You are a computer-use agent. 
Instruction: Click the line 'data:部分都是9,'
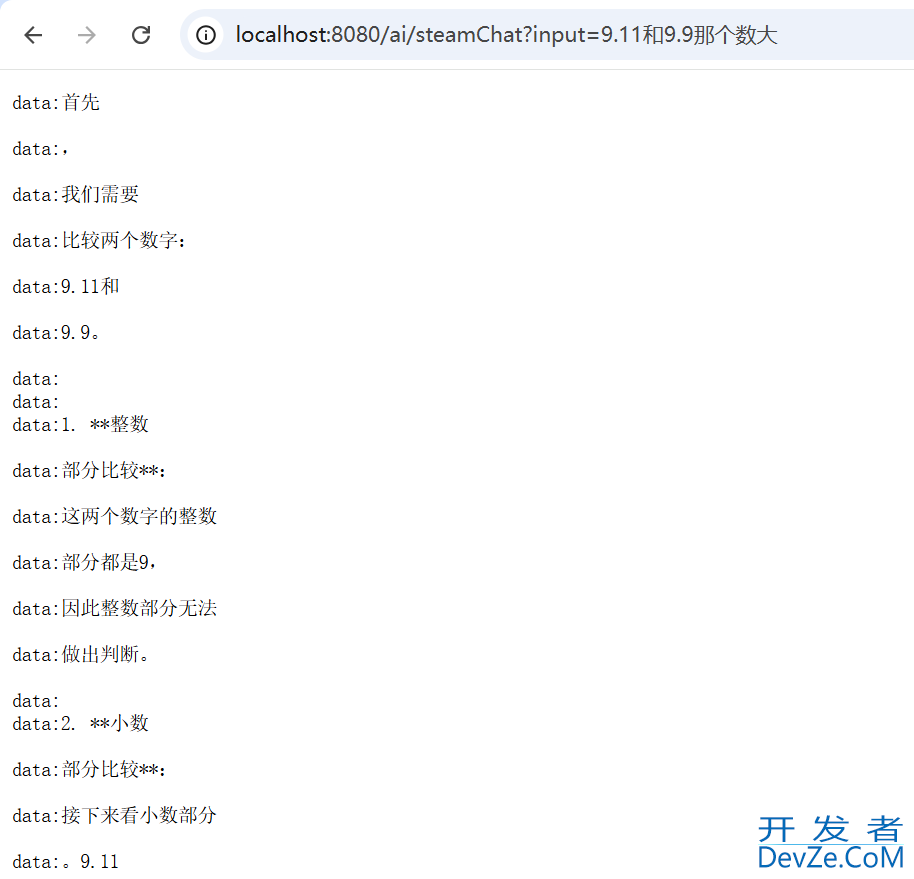click(x=85, y=562)
